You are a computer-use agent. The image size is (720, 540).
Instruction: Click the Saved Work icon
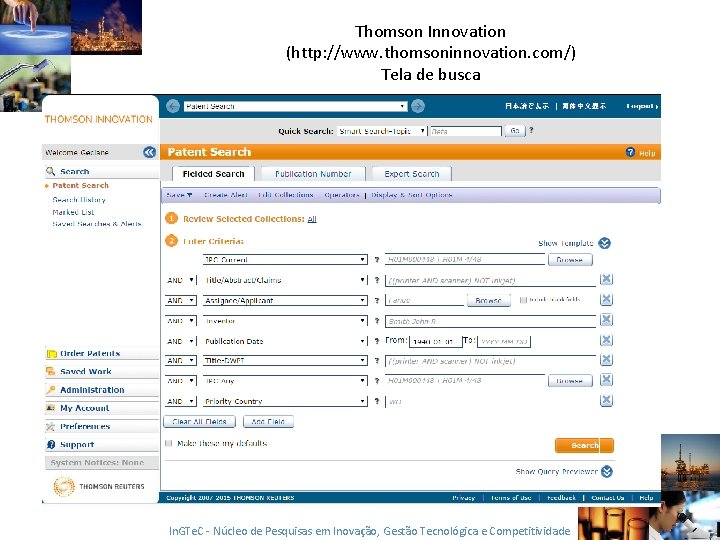[x=51, y=371]
